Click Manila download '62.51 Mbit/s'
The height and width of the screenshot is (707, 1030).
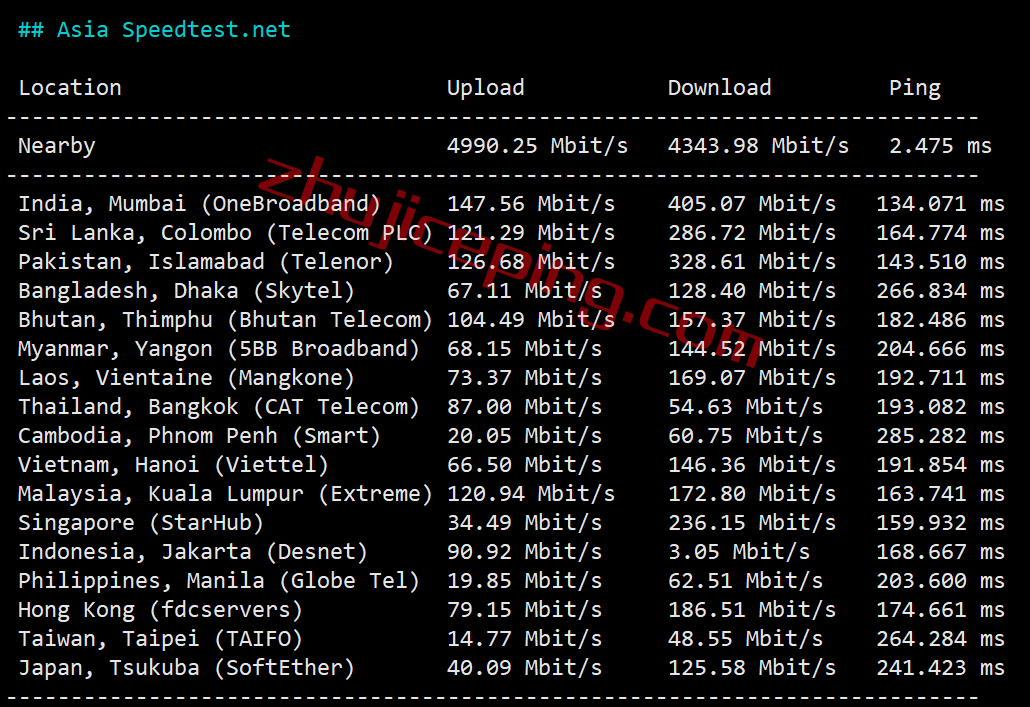745,580
